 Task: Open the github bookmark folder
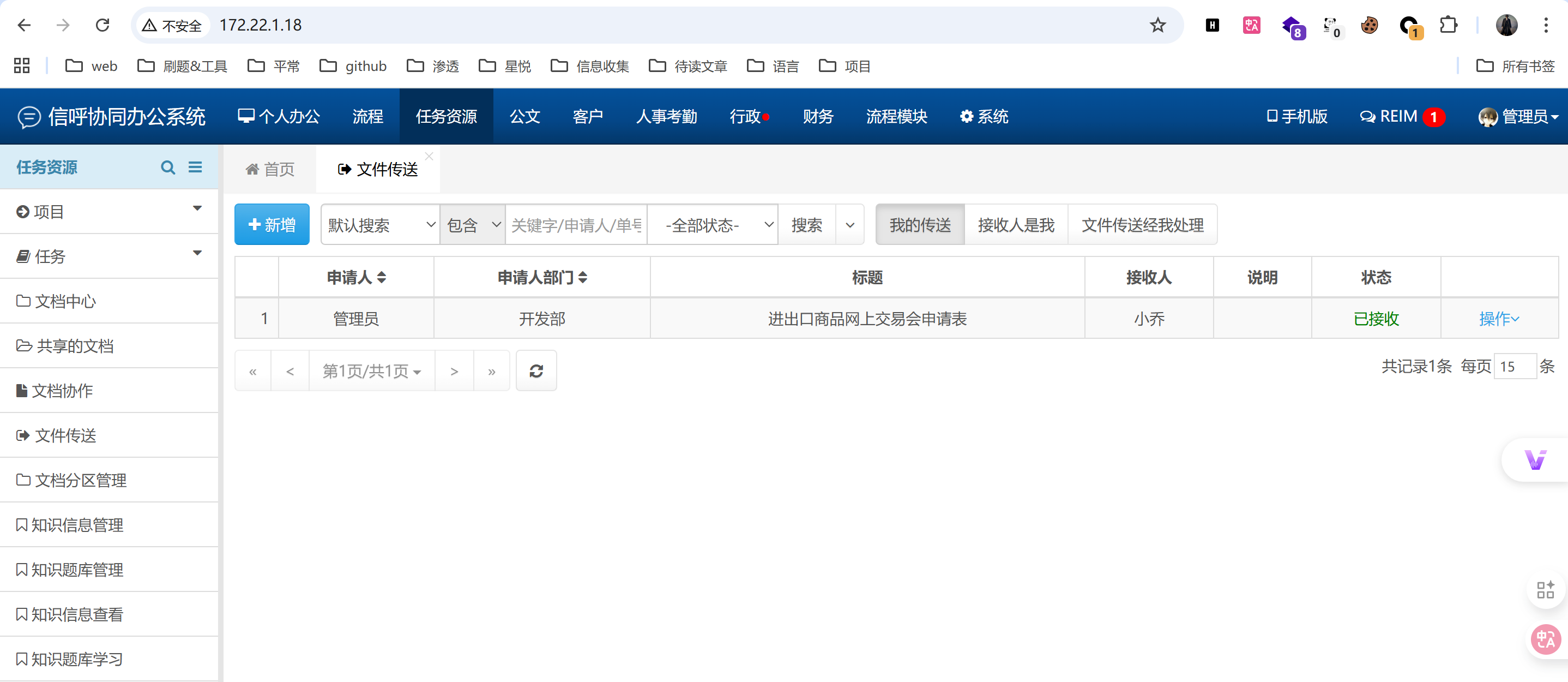354,66
